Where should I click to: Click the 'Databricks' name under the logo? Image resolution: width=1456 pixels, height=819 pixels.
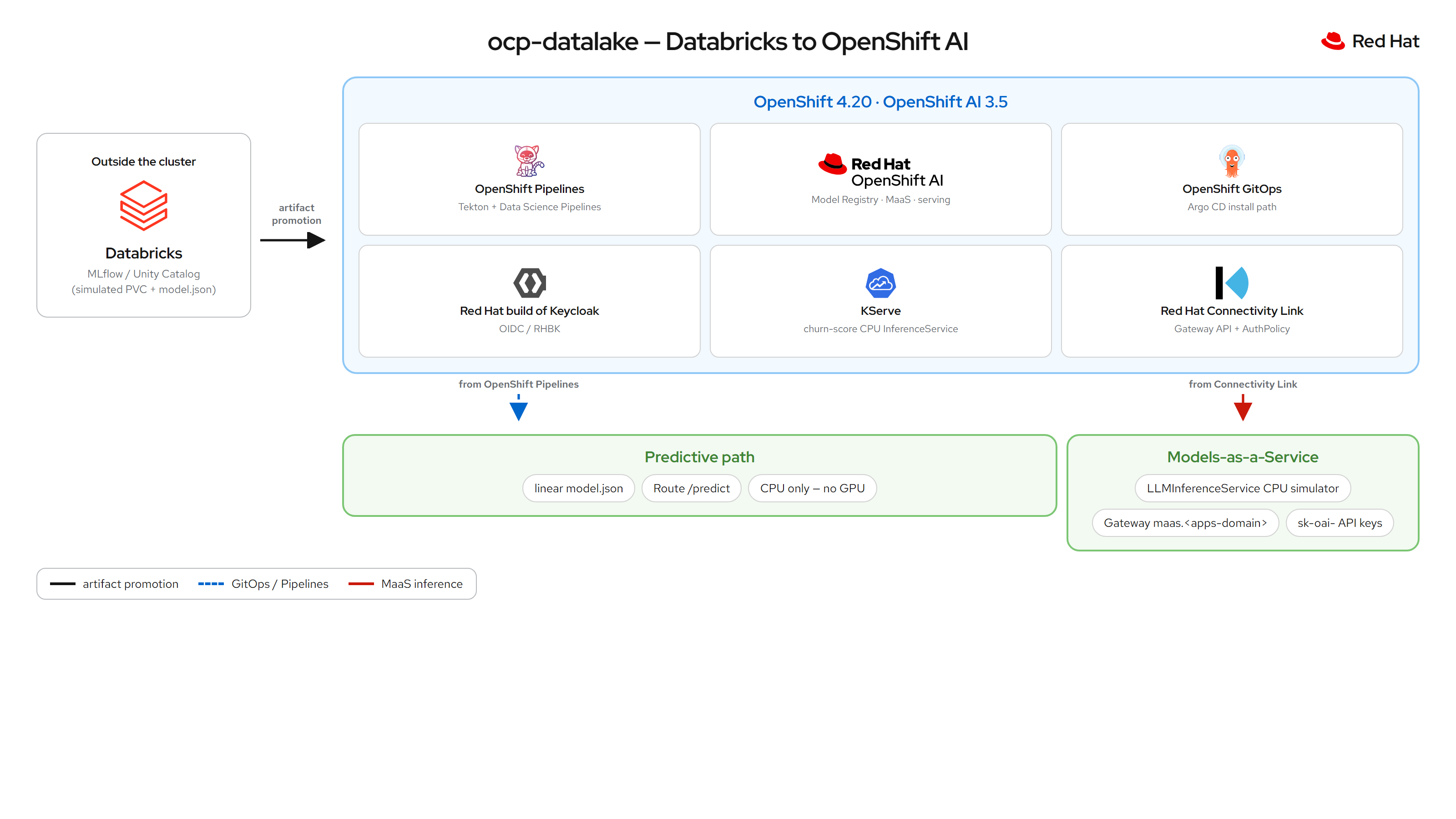click(144, 253)
